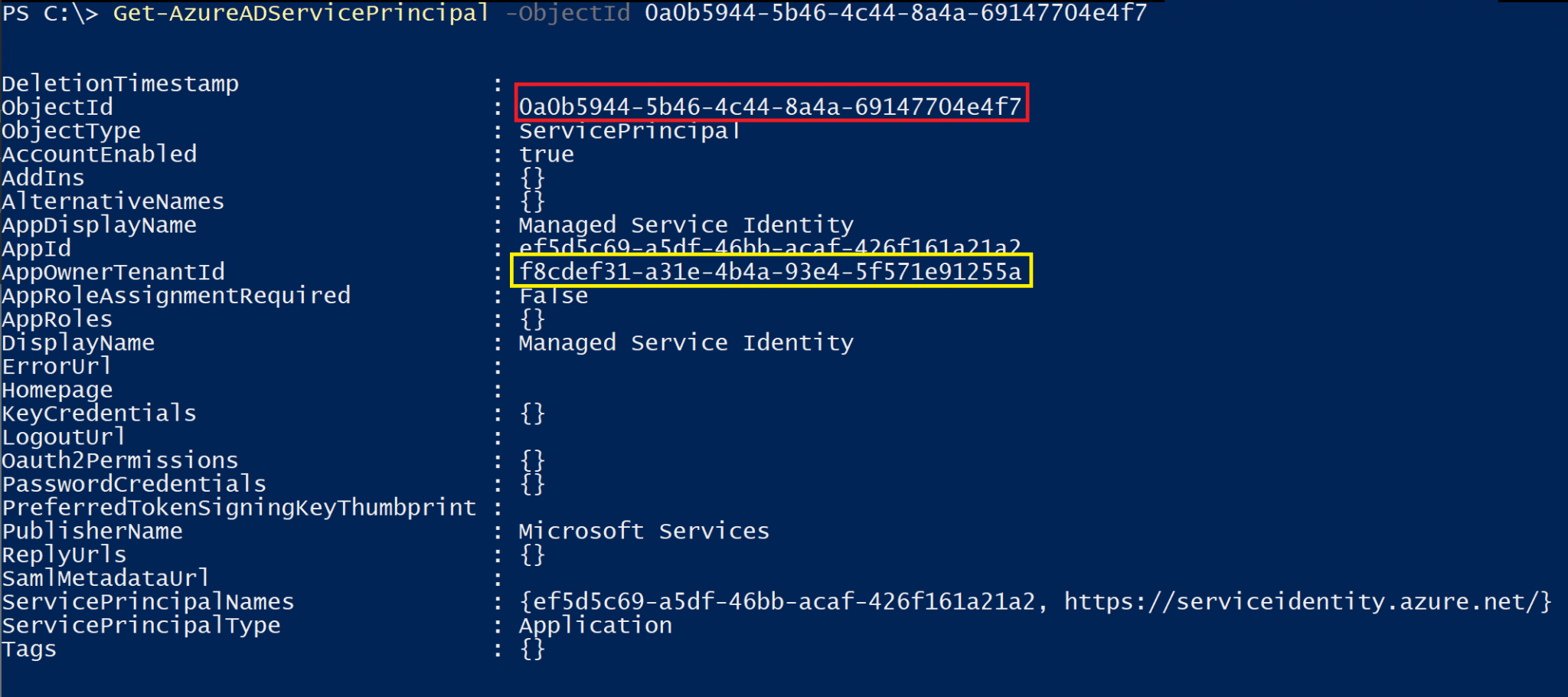Select the yellow-boxed AppOwnerTenantId value
1568x697 pixels.
point(771,272)
